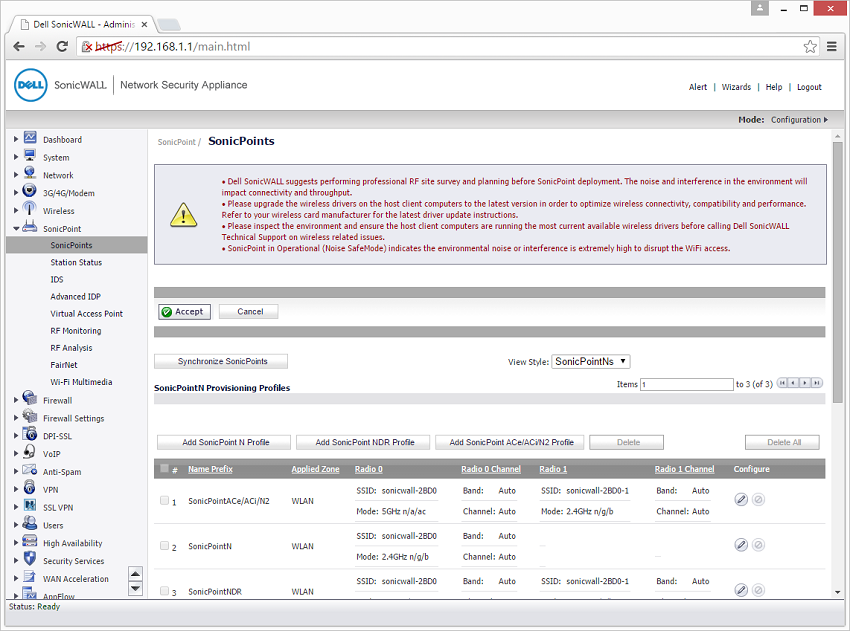
Task: Open the IDS submenu item
Action: click(57, 280)
